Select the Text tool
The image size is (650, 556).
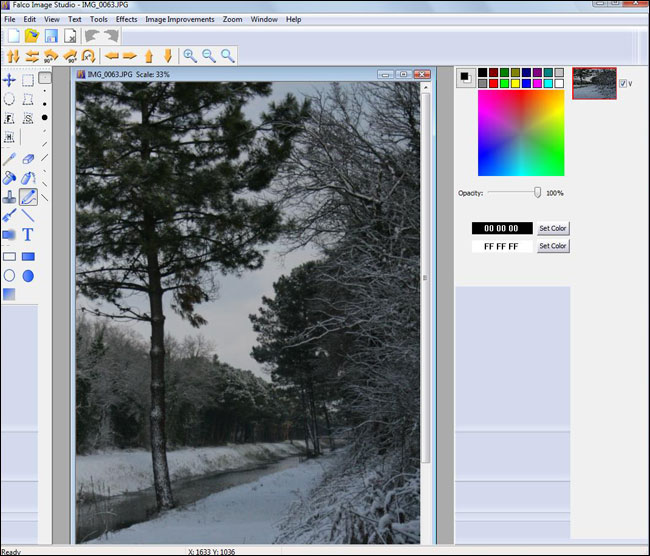click(28, 235)
